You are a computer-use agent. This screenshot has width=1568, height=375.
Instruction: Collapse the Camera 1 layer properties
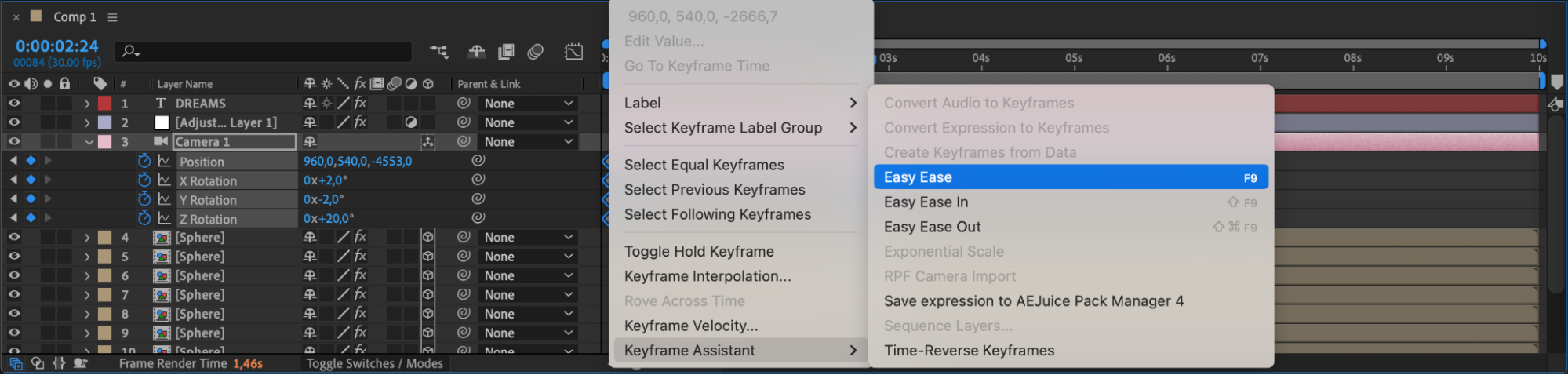[x=89, y=142]
